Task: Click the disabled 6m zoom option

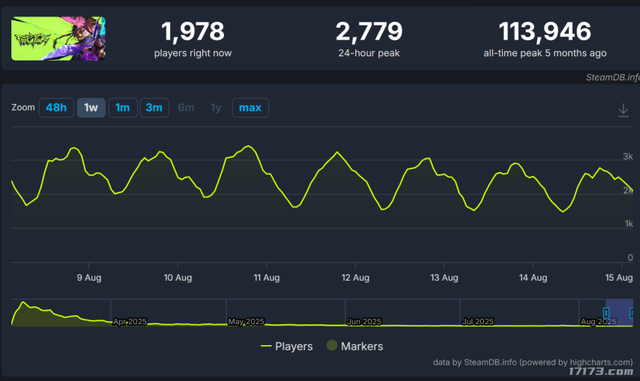Action: tap(186, 108)
